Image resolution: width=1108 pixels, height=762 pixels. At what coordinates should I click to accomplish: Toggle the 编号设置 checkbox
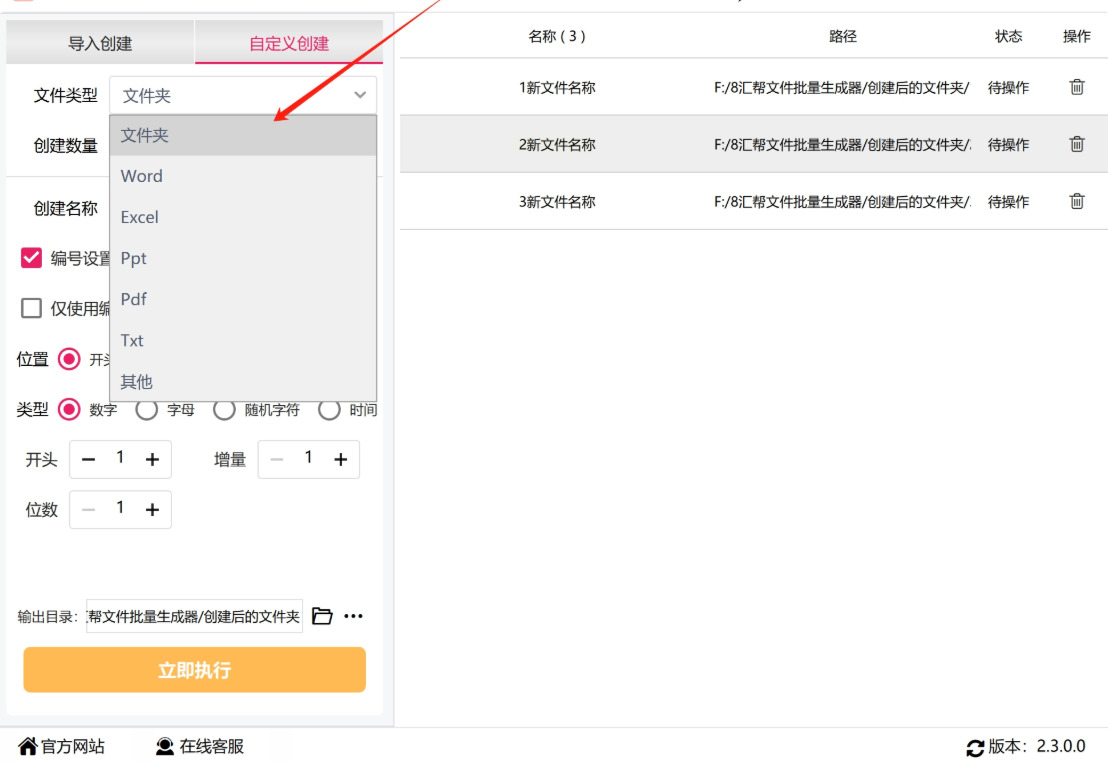coord(31,258)
